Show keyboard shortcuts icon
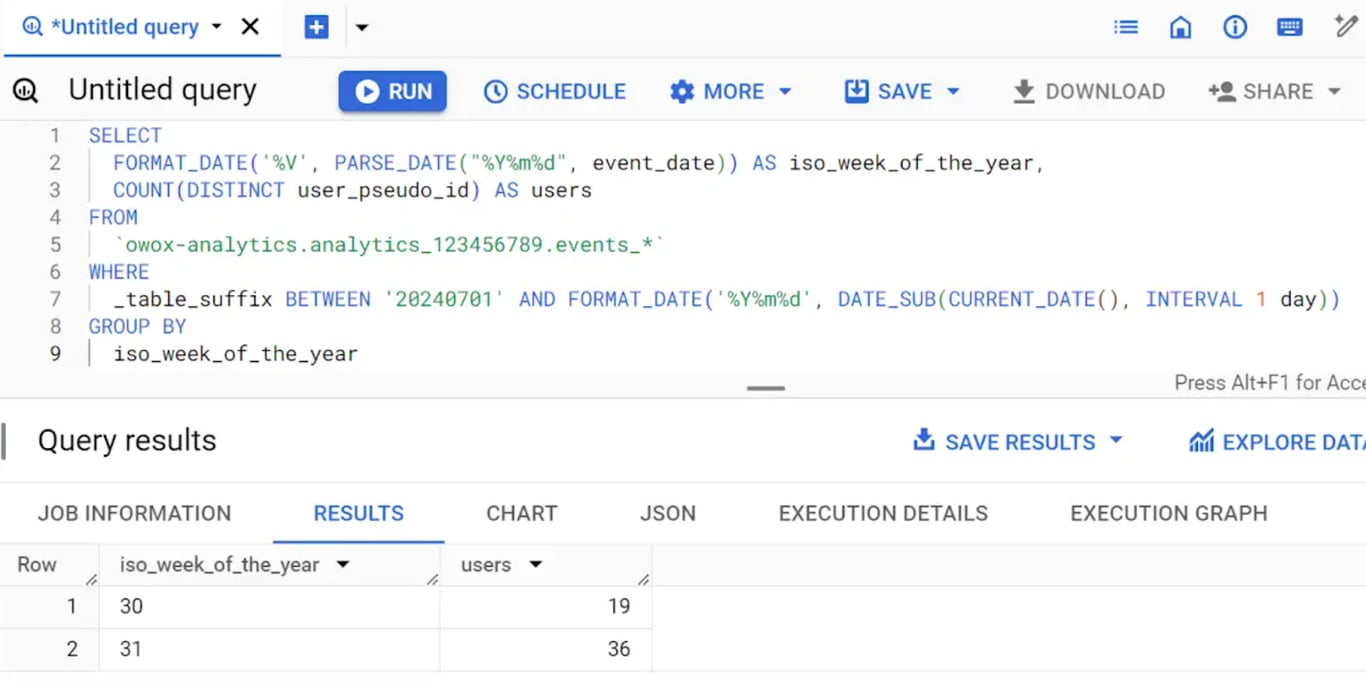Screen dimensions: 1366x682 (x=1290, y=27)
